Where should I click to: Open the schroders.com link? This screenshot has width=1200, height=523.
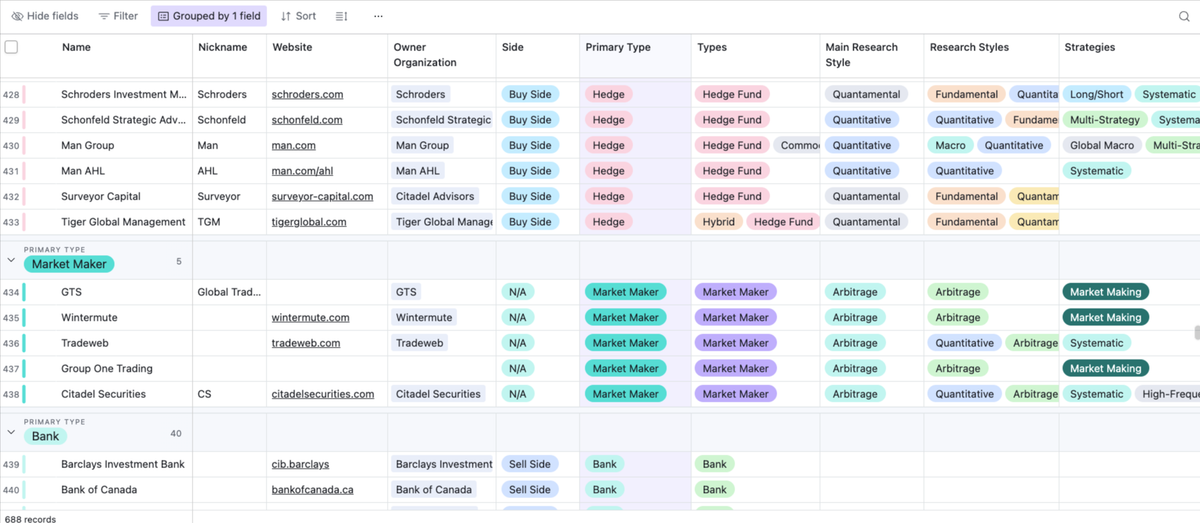307,94
